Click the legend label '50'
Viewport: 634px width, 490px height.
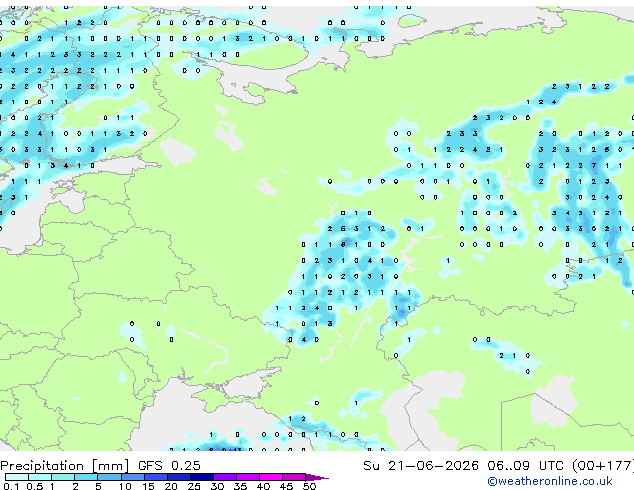(309, 486)
